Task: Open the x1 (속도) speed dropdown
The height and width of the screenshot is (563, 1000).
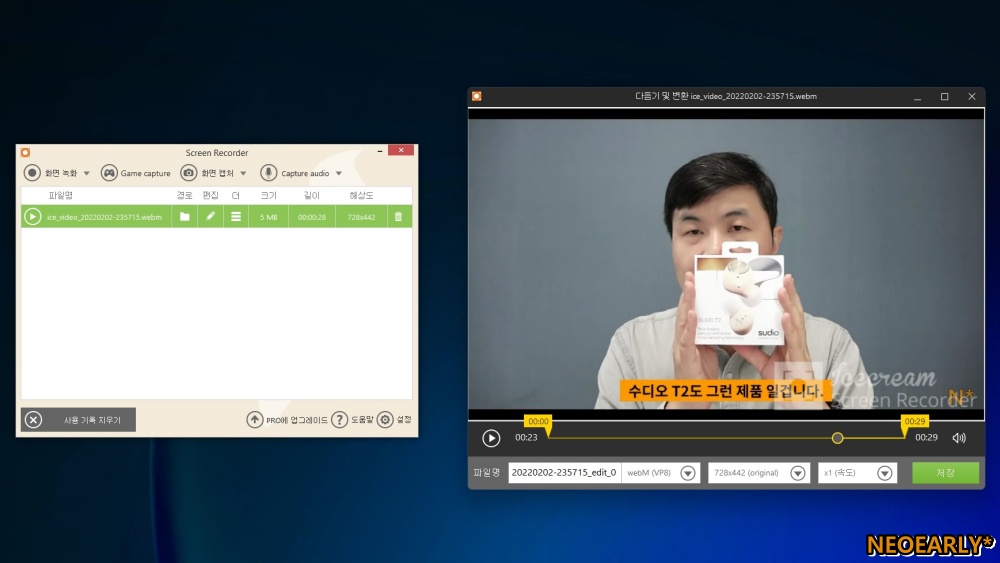Action: click(x=885, y=473)
